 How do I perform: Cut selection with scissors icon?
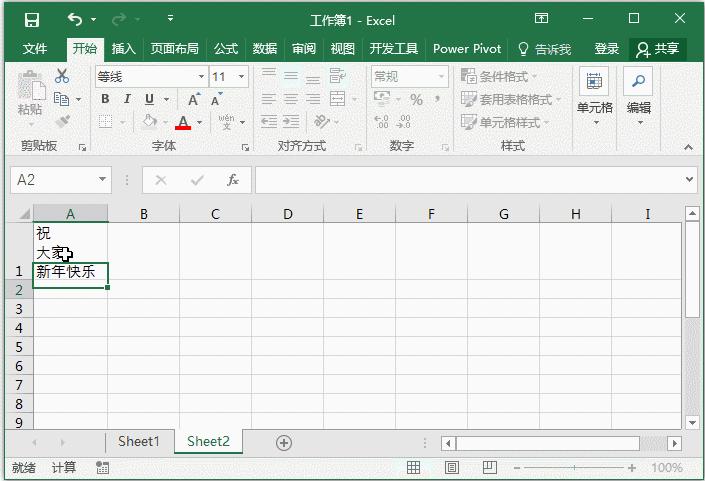(x=62, y=76)
